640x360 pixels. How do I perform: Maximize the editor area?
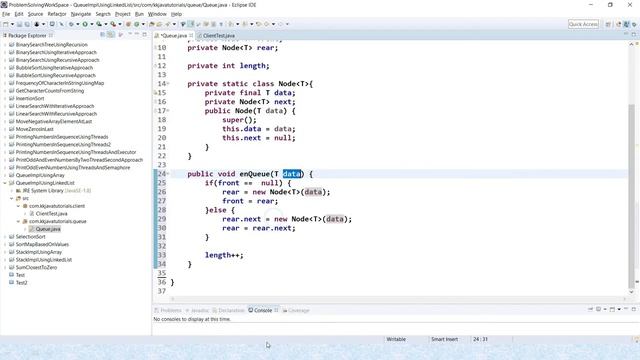tap(634, 35)
